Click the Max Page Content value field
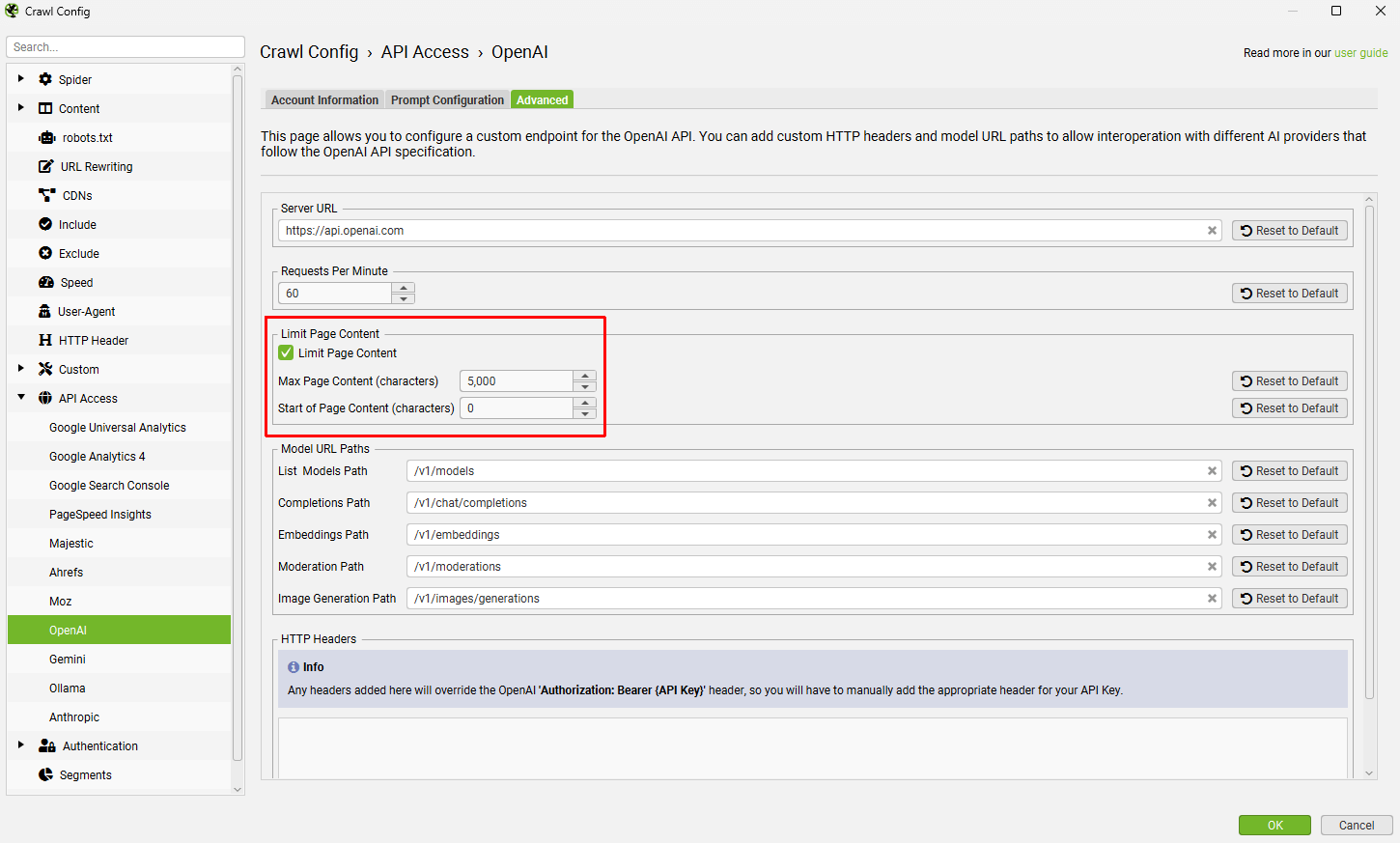Viewport: 1400px width, 843px height. coord(517,381)
